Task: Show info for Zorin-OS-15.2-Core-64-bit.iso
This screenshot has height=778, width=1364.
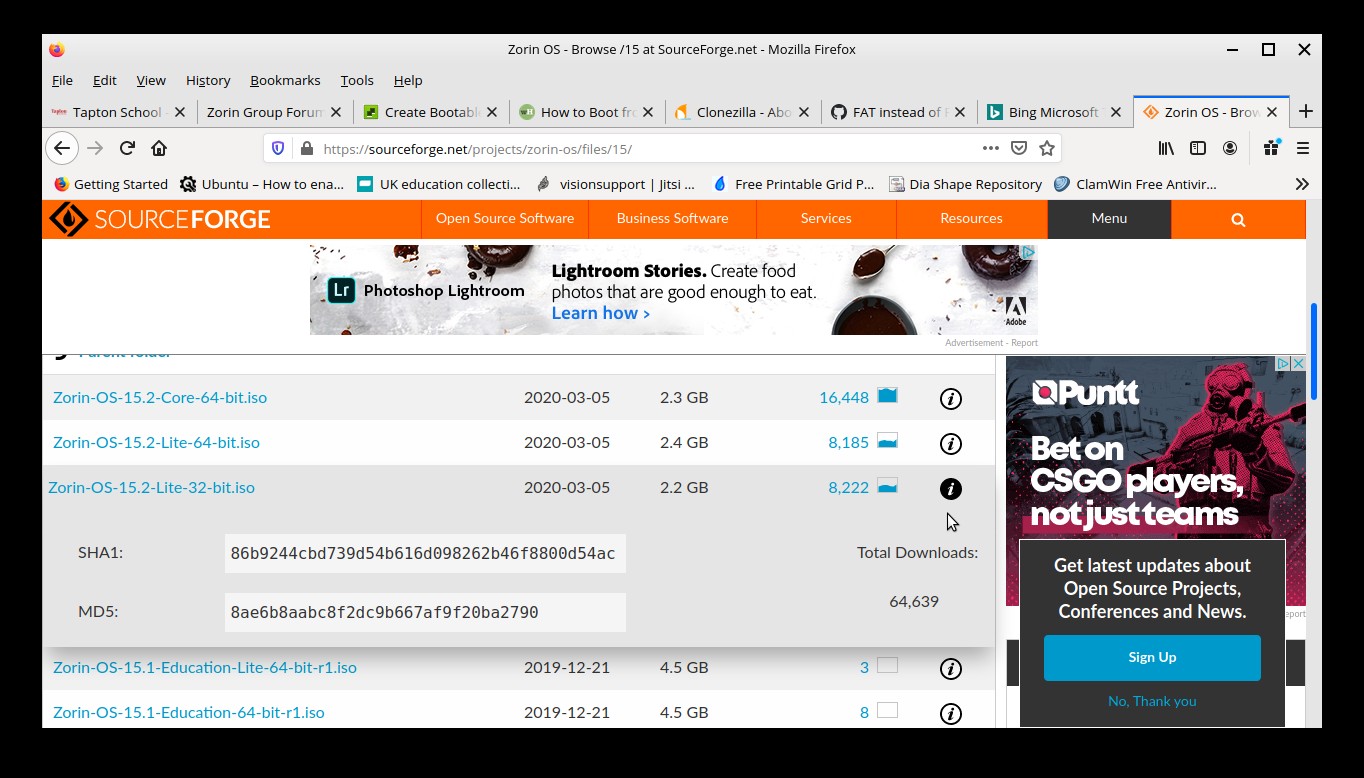Action: (x=950, y=399)
